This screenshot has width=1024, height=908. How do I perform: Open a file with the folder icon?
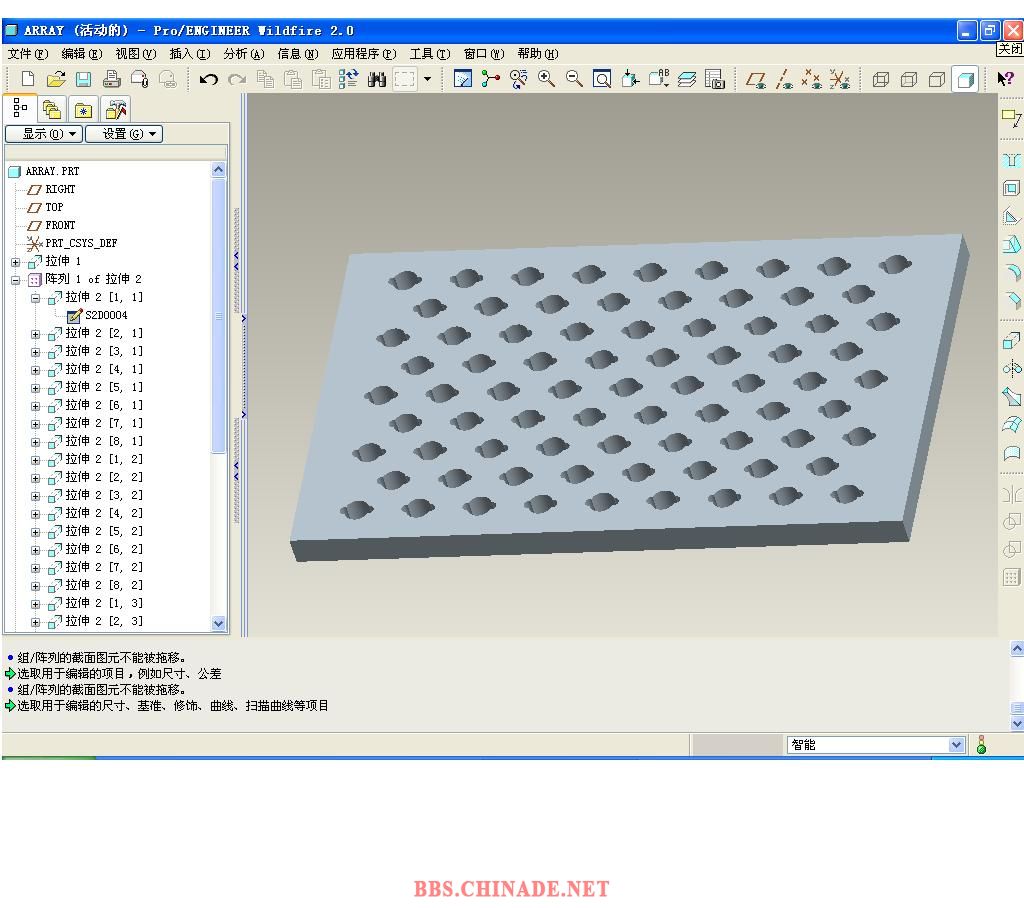click(x=56, y=79)
